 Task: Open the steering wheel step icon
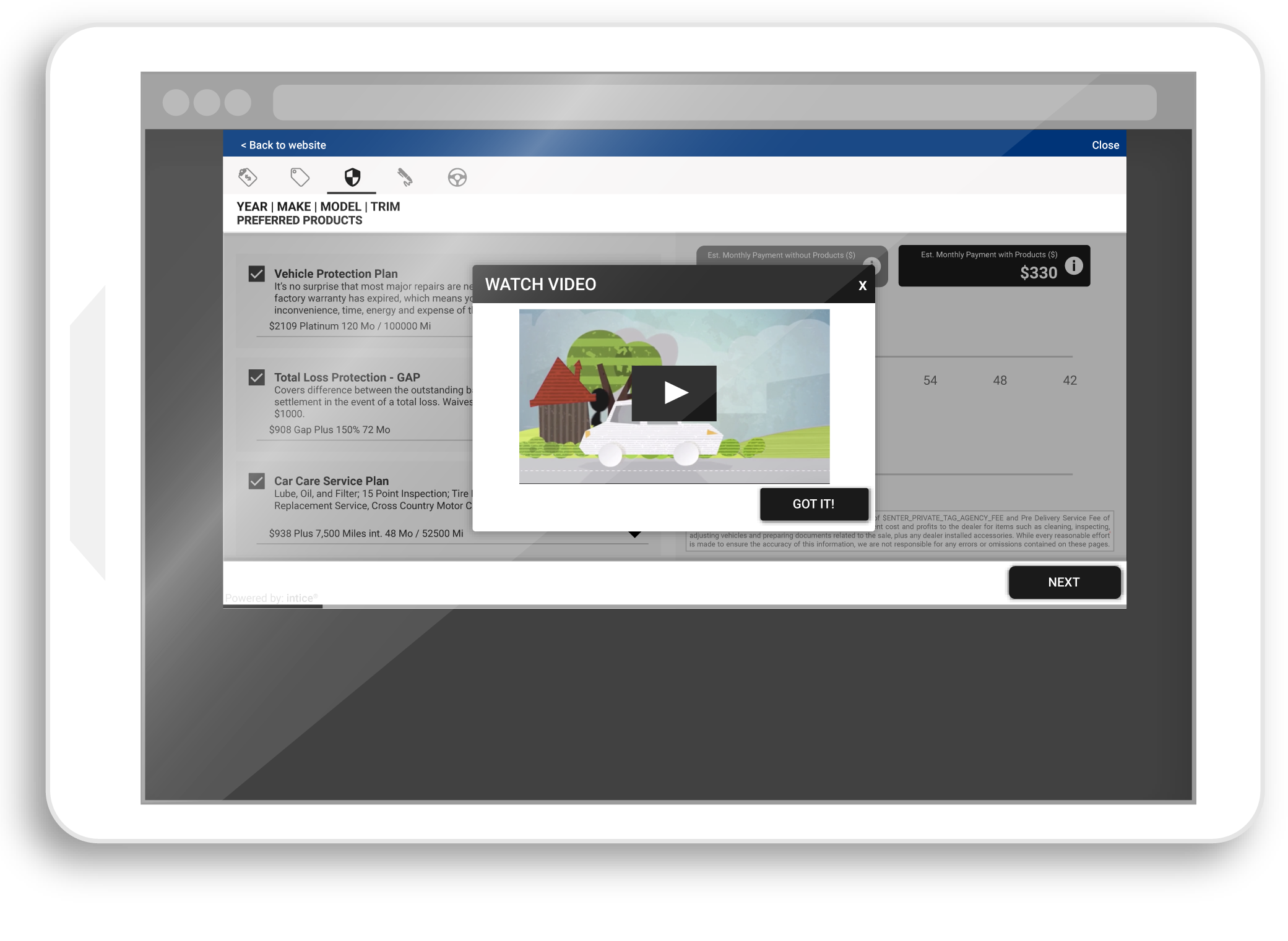[457, 178]
